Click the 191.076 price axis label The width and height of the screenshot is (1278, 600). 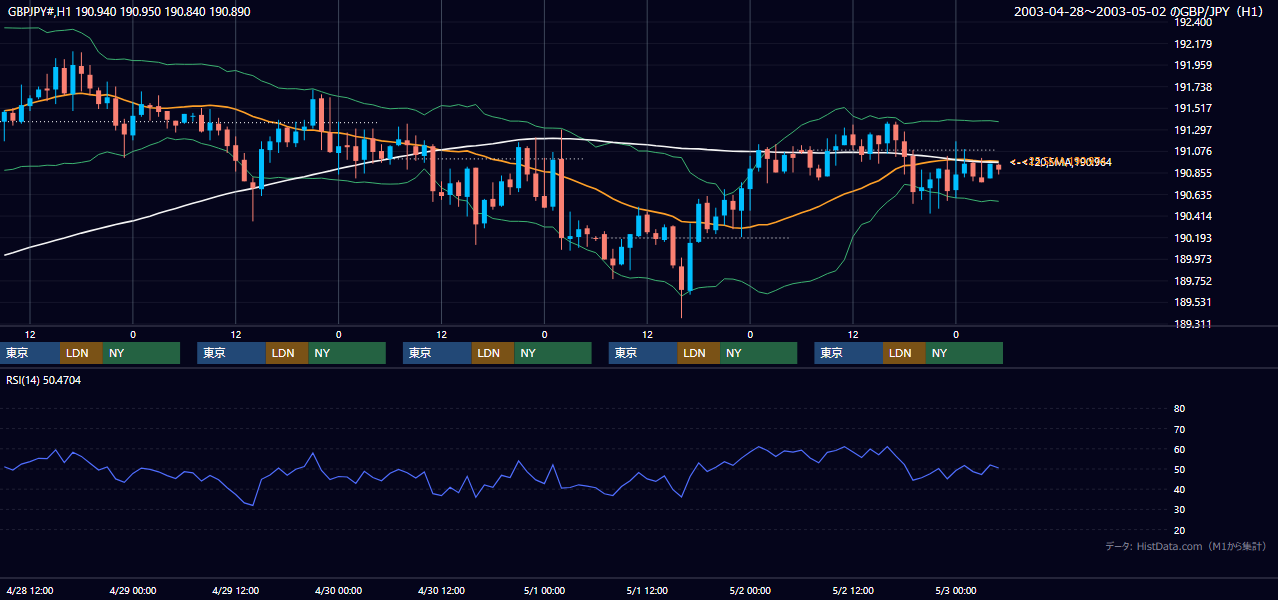(x=1193, y=152)
